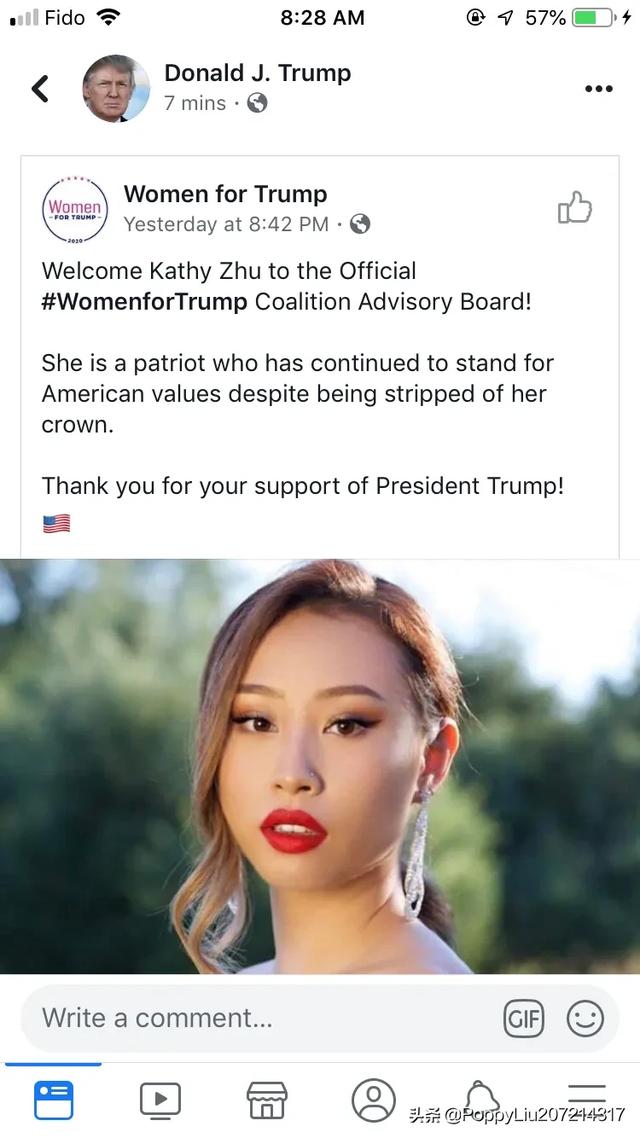Screen dimensions: 640x1138
Task: Open the Women for Trump logo avatar
Action: click(75, 209)
